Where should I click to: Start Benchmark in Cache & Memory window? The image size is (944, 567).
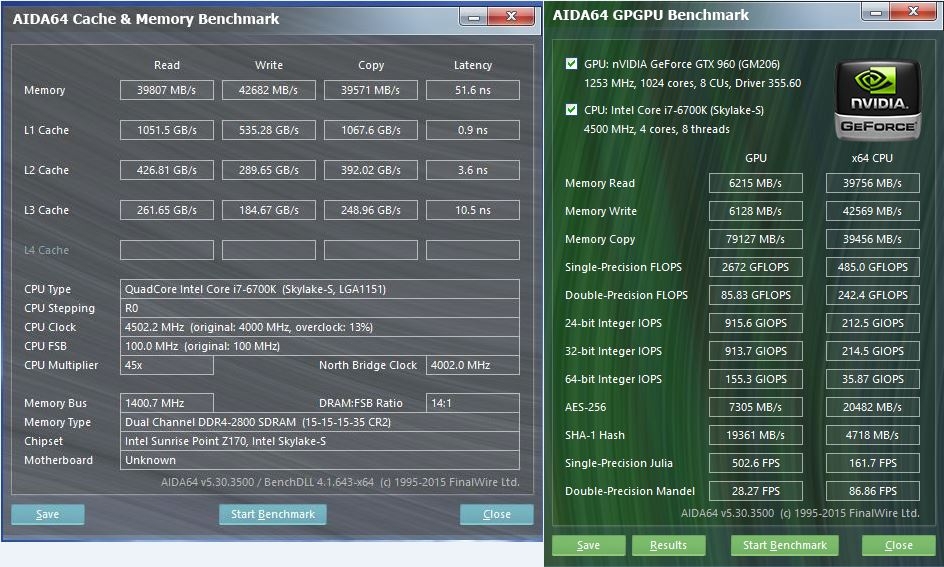pyautogui.click(x=273, y=514)
